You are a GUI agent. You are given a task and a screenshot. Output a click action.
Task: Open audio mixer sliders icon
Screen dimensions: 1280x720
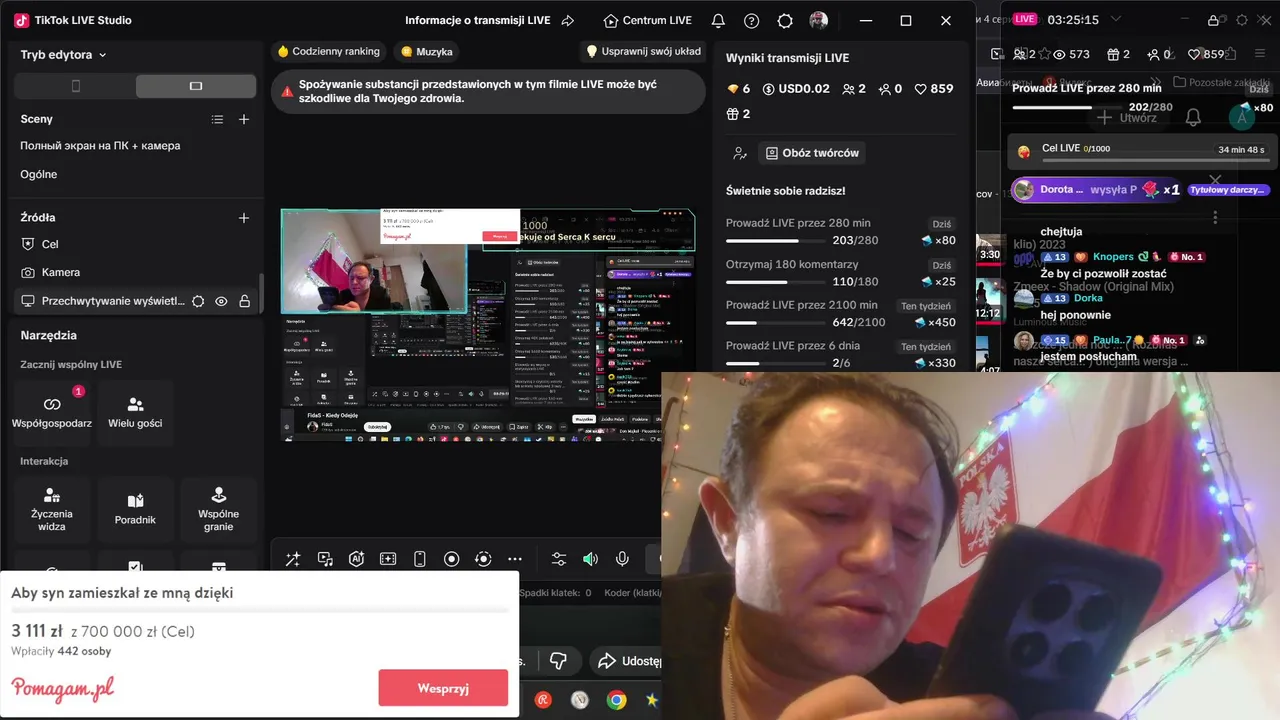click(x=559, y=559)
